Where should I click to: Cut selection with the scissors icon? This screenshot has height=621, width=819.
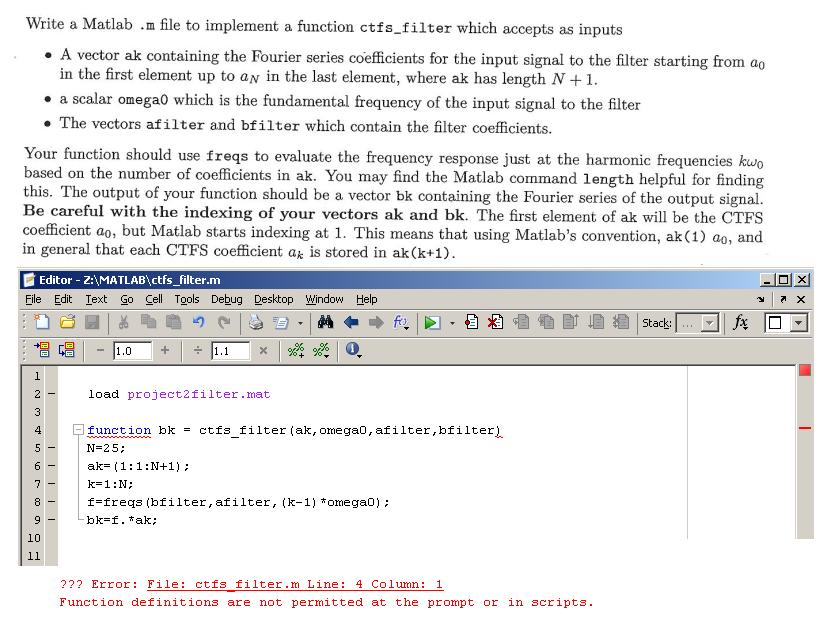(x=124, y=322)
